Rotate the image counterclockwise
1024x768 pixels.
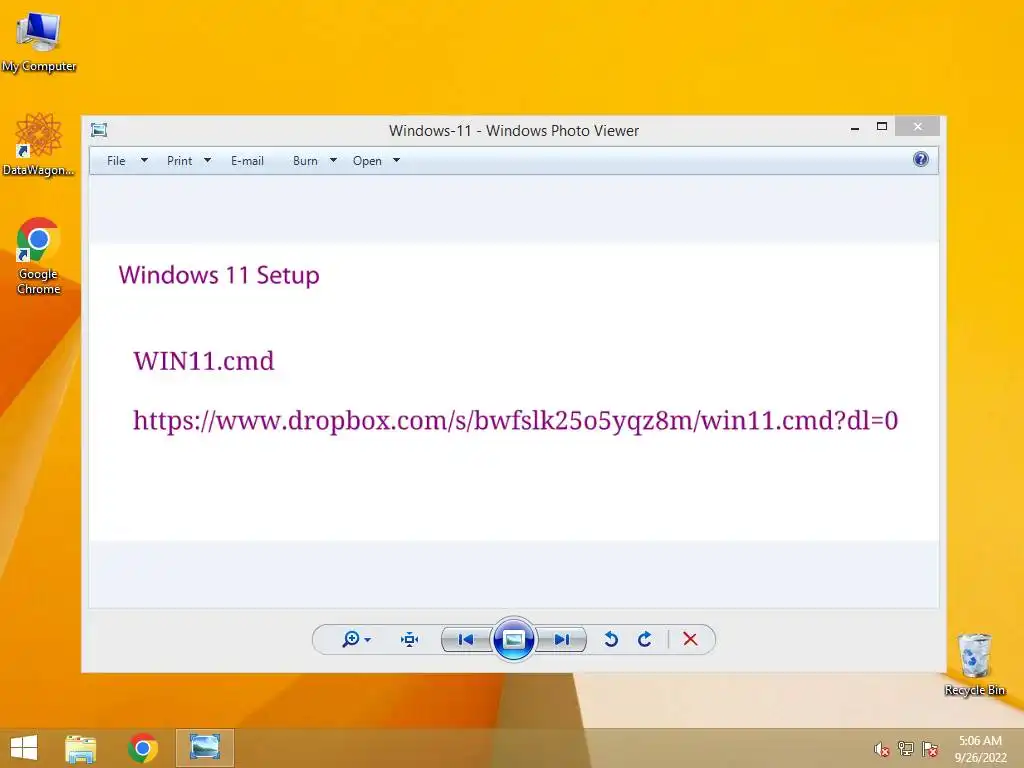[x=611, y=639]
